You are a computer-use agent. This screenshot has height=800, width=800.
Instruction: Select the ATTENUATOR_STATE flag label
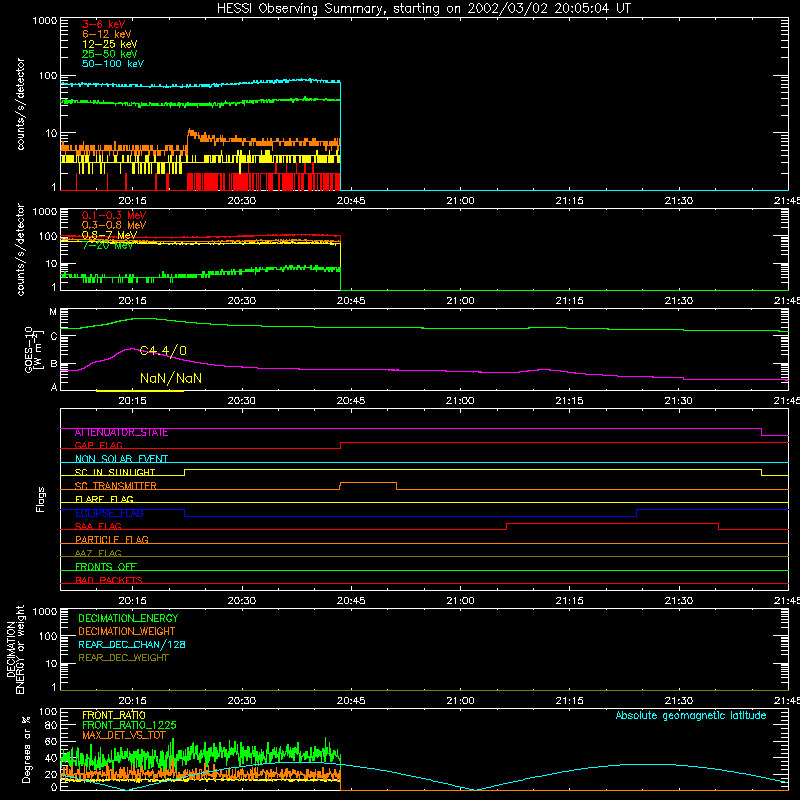[x=121, y=433]
